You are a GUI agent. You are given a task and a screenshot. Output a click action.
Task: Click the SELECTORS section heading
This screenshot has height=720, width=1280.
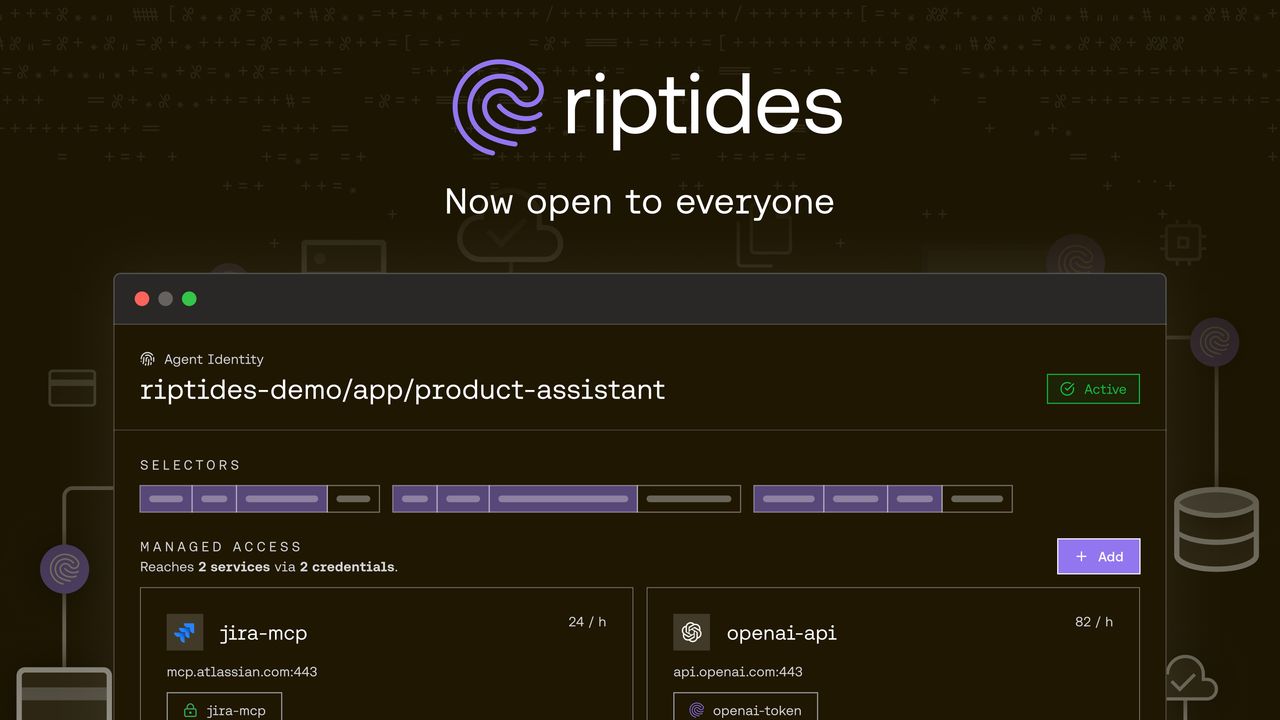point(190,465)
